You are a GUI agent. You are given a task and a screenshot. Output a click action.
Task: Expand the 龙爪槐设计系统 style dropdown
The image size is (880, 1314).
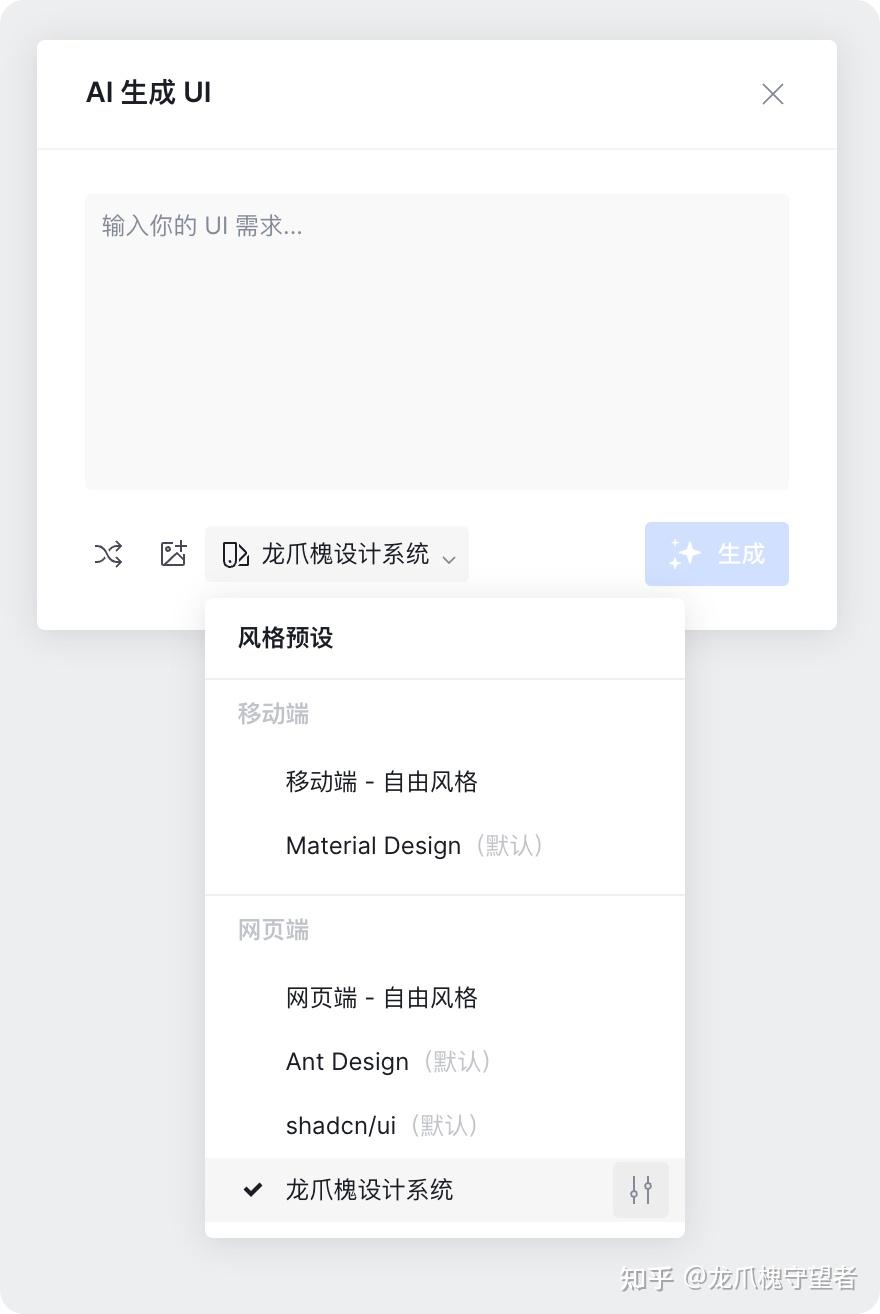click(x=337, y=554)
